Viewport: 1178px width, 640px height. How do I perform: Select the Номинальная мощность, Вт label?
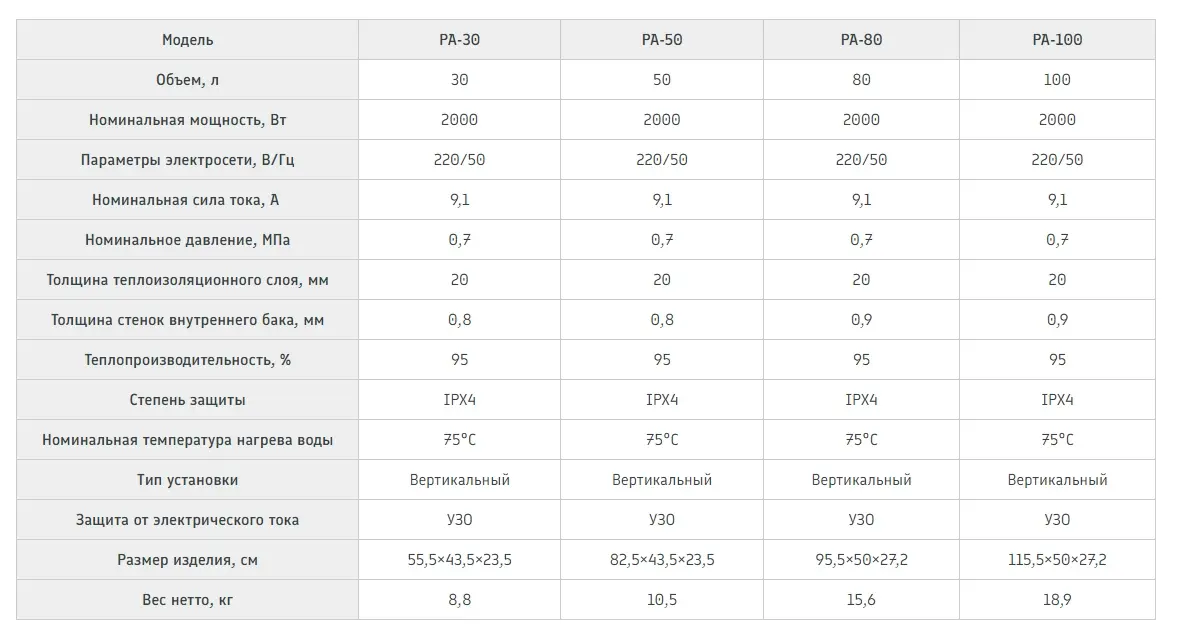188,120
